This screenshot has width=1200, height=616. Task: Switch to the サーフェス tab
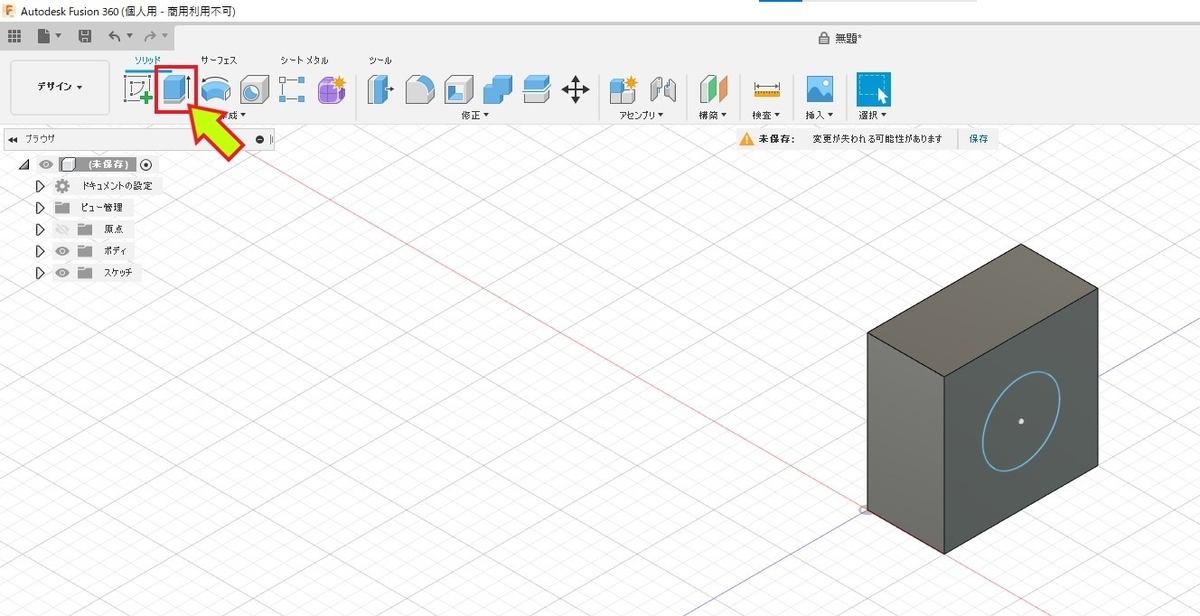(218, 61)
